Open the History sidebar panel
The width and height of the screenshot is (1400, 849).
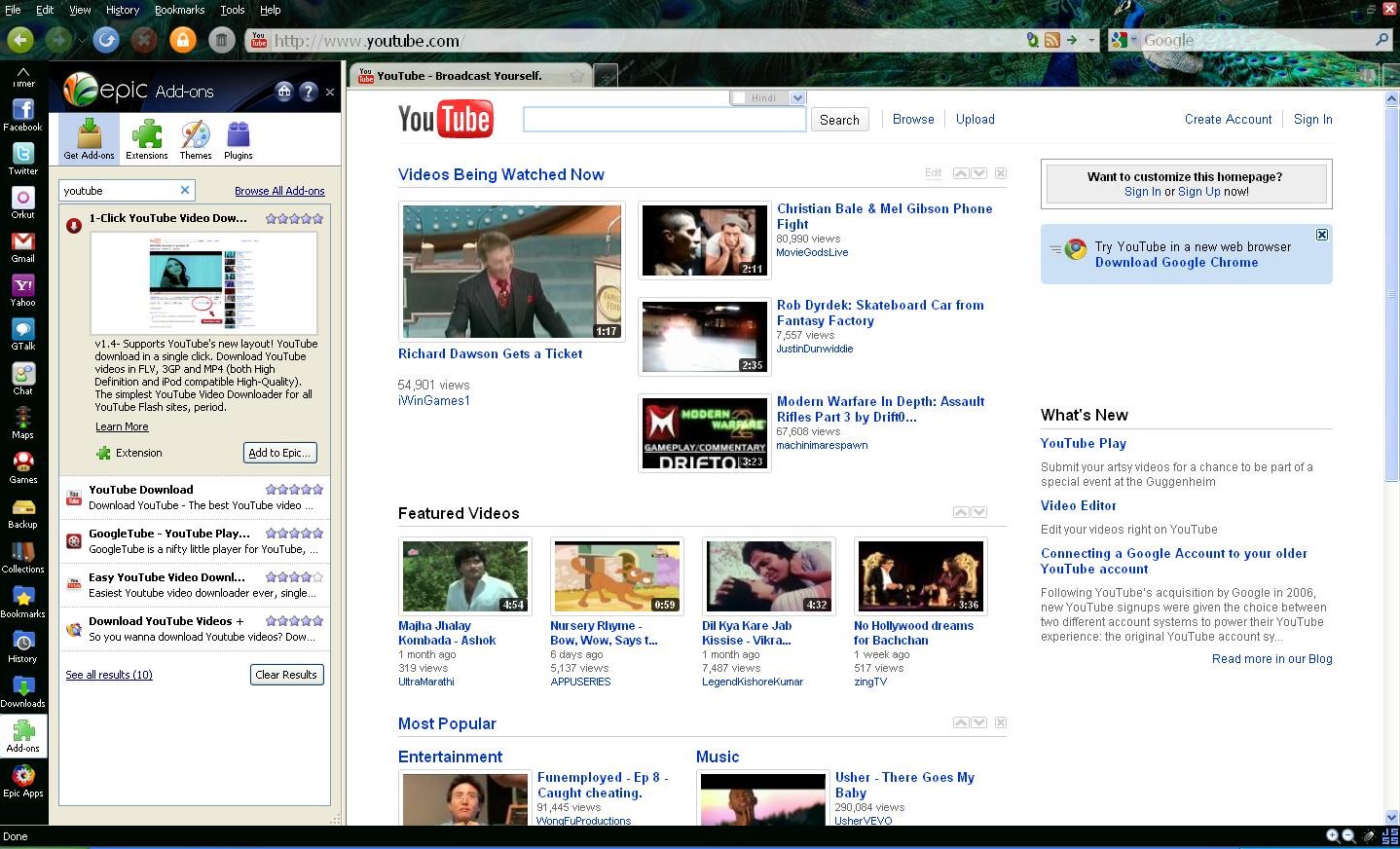(22, 646)
